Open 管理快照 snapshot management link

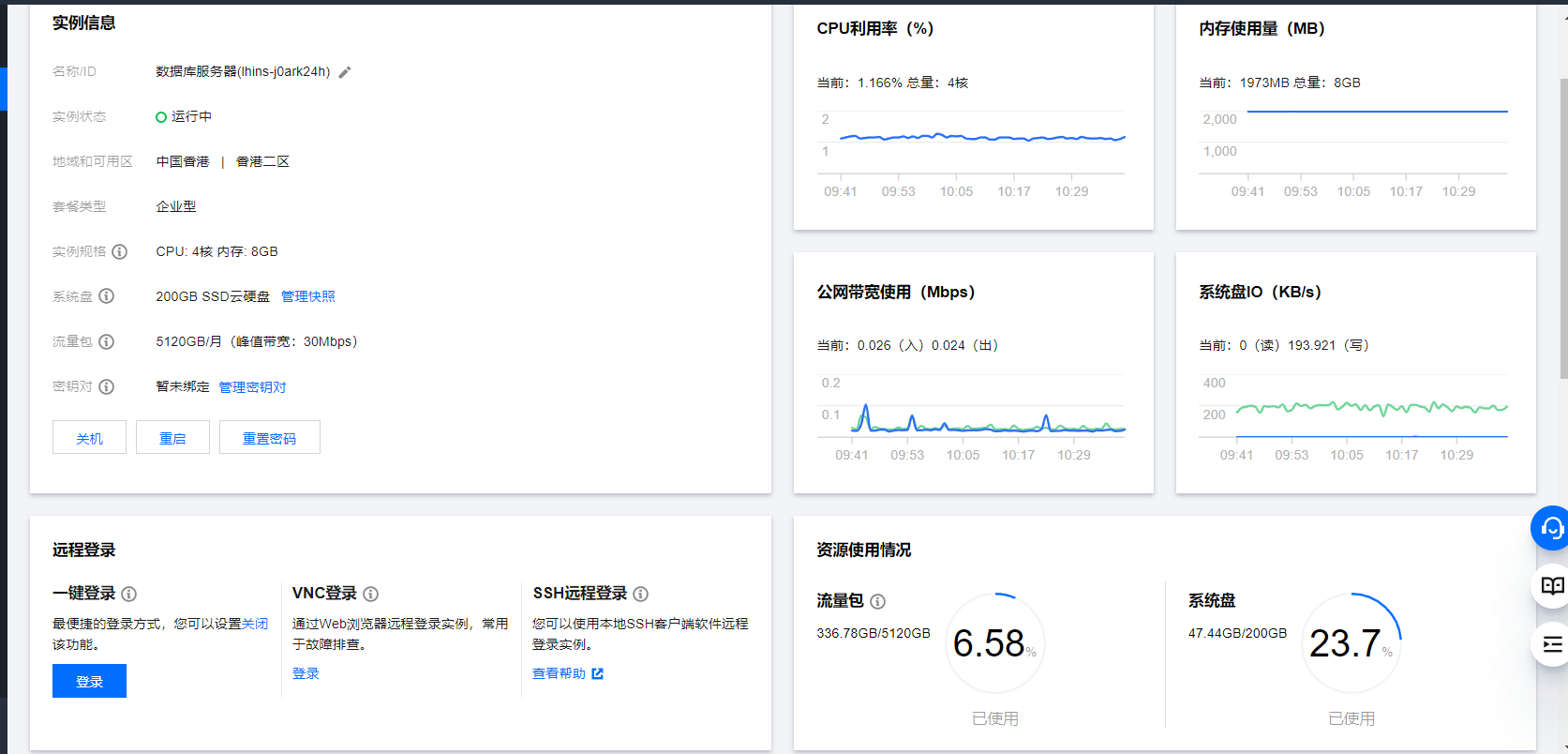[x=308, y=296]
